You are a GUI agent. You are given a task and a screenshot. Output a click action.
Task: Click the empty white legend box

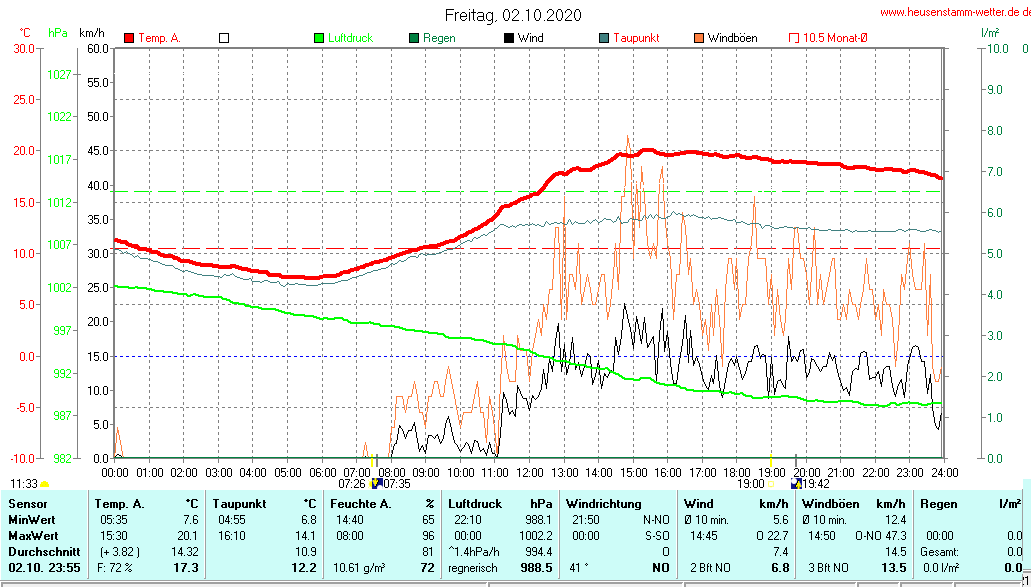tap(224, 38)
